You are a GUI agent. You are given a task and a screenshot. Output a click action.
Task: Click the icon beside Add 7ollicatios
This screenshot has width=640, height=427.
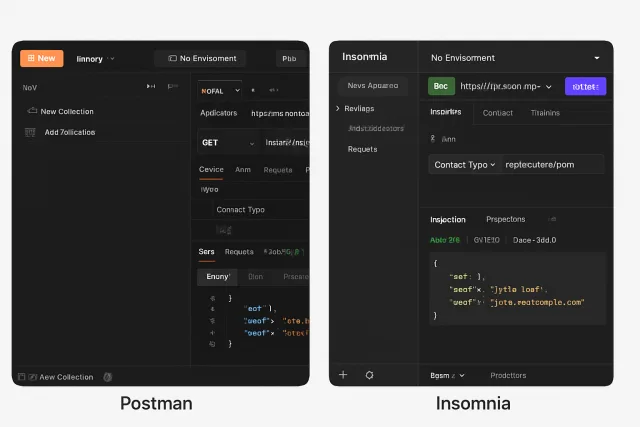coord(30,132)
